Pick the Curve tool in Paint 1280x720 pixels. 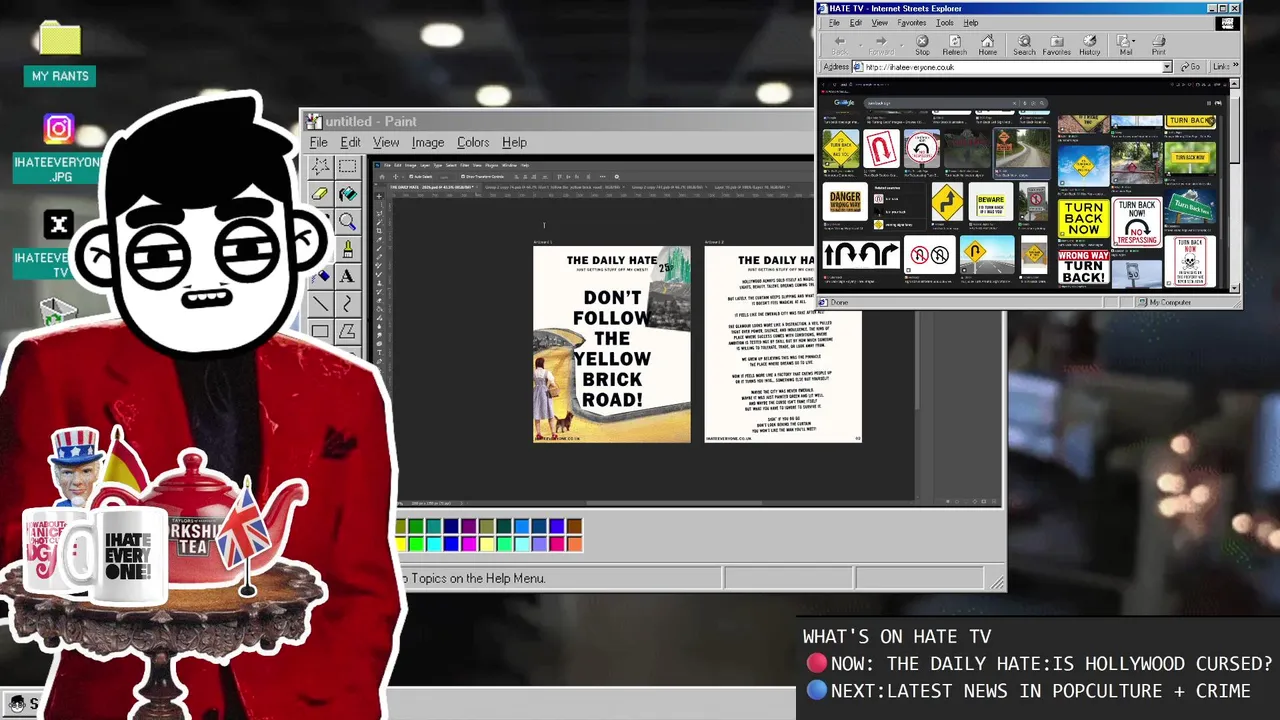[x=347, y=303]
